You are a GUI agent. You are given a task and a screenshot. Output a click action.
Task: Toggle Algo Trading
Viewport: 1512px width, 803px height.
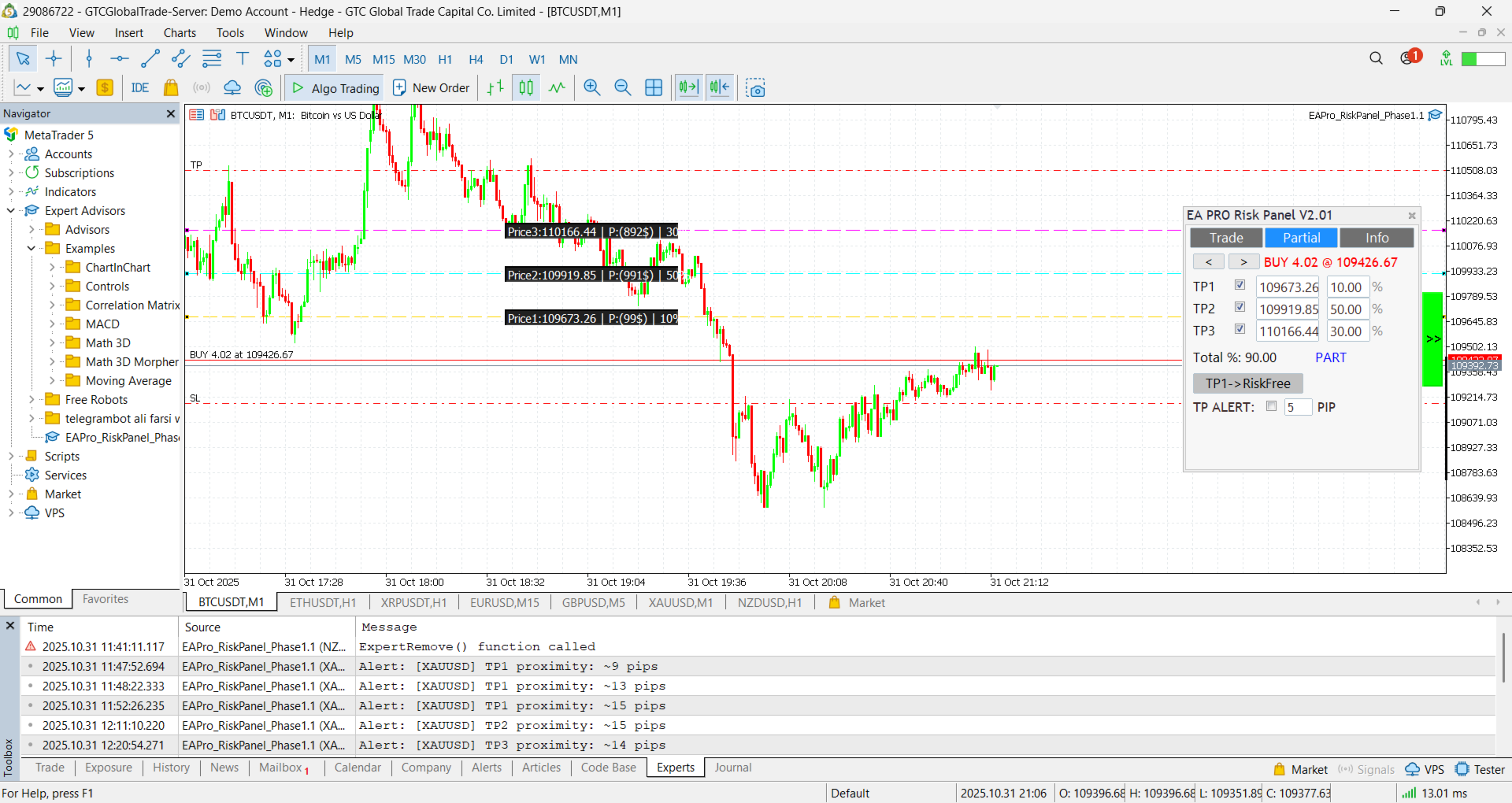tap(335, 88)
